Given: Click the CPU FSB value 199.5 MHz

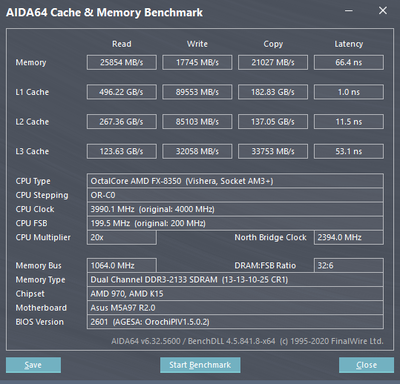Looking at the screenshot, I should [235, 223].
